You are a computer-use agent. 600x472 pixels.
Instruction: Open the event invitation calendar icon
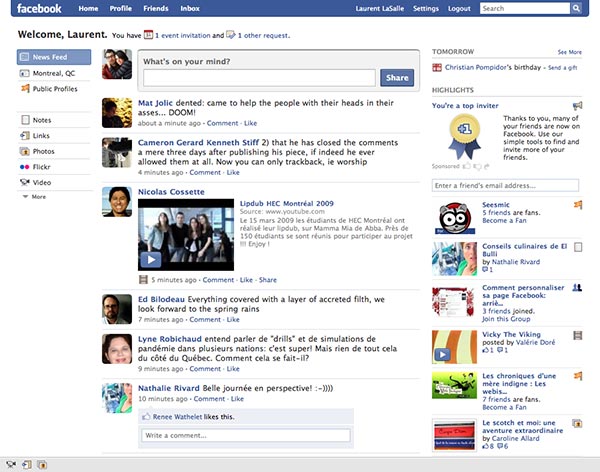[x=148, y=35]
